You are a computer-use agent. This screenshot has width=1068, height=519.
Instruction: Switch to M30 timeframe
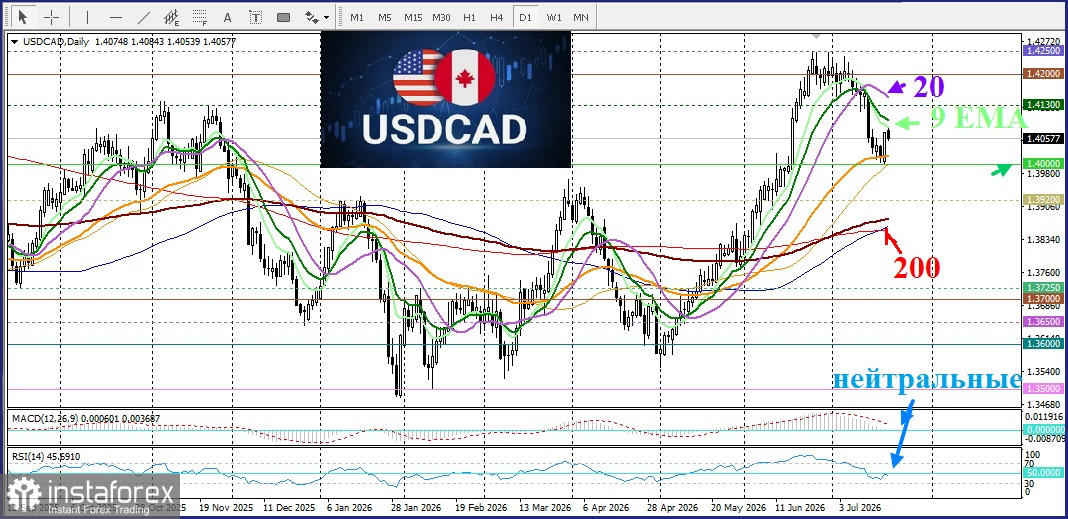pyautogui.click(x=441, y=17)
